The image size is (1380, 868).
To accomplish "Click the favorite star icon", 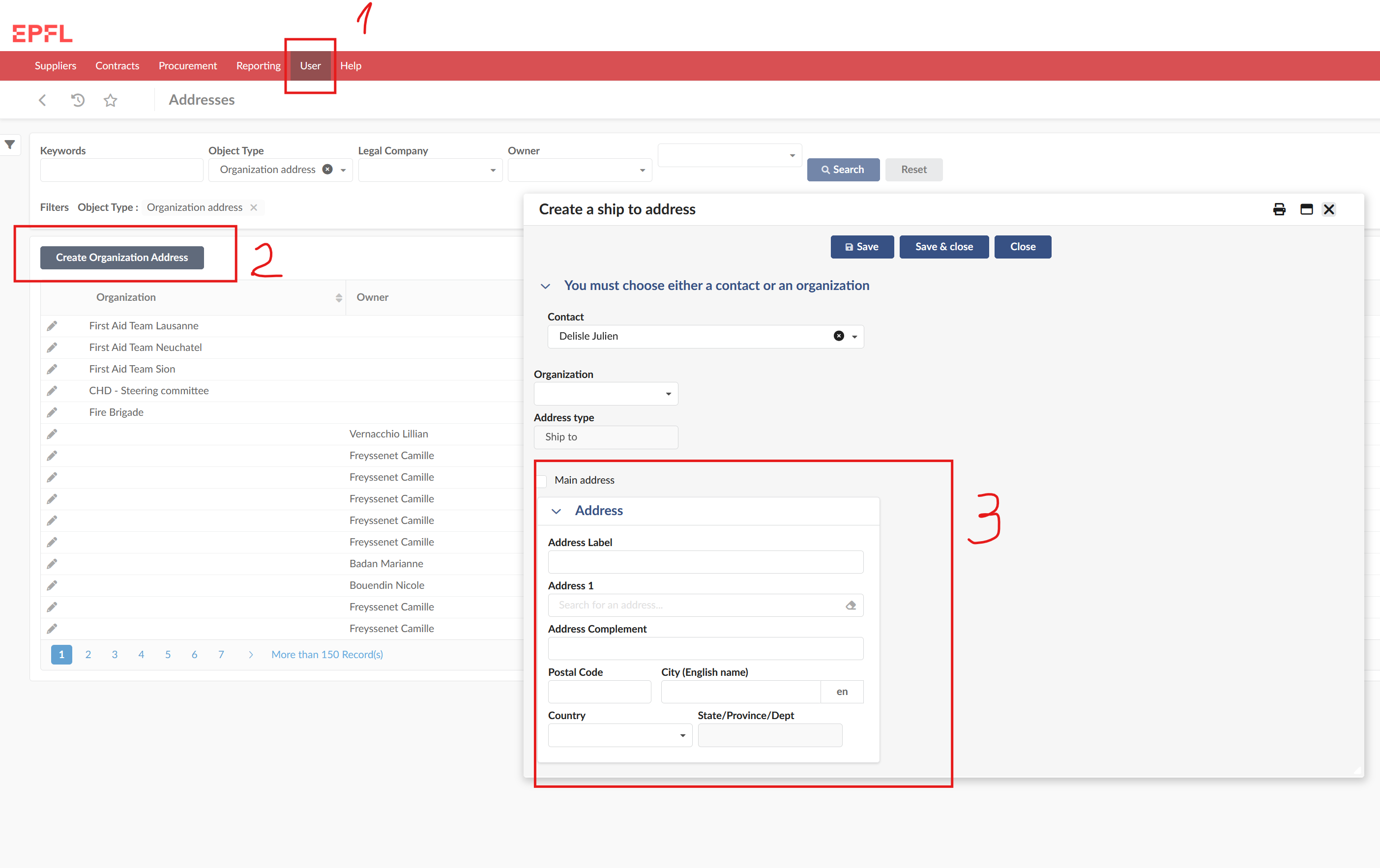I will tap(110, 101).
